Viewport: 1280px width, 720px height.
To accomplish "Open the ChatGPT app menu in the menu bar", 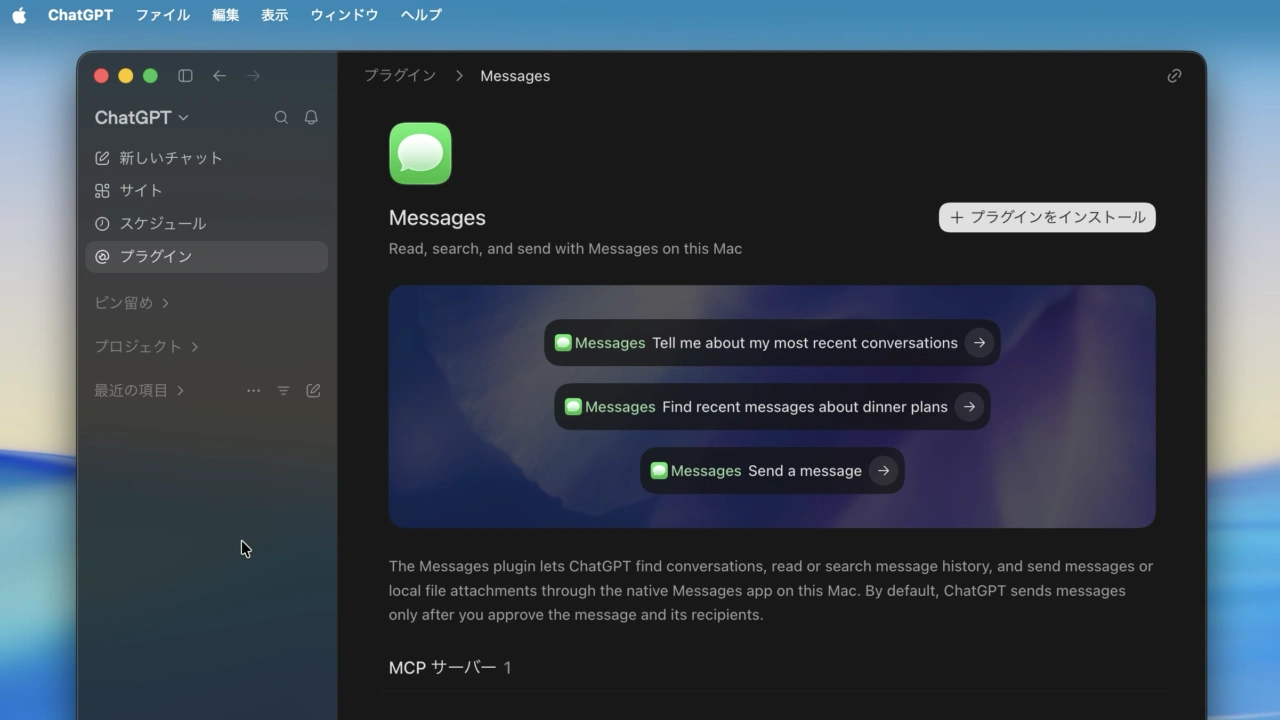I will coord(80,15).
